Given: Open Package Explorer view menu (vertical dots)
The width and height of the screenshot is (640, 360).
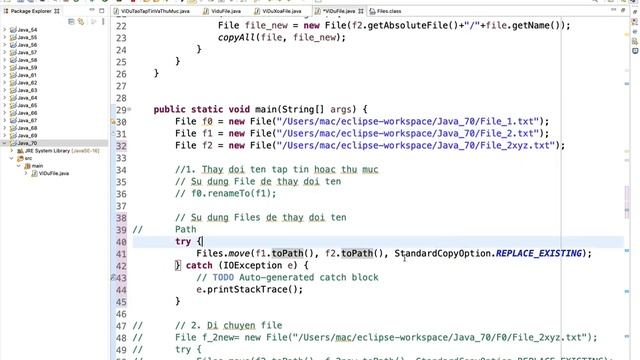Looking at the screenshot, I should click(103, 21).
